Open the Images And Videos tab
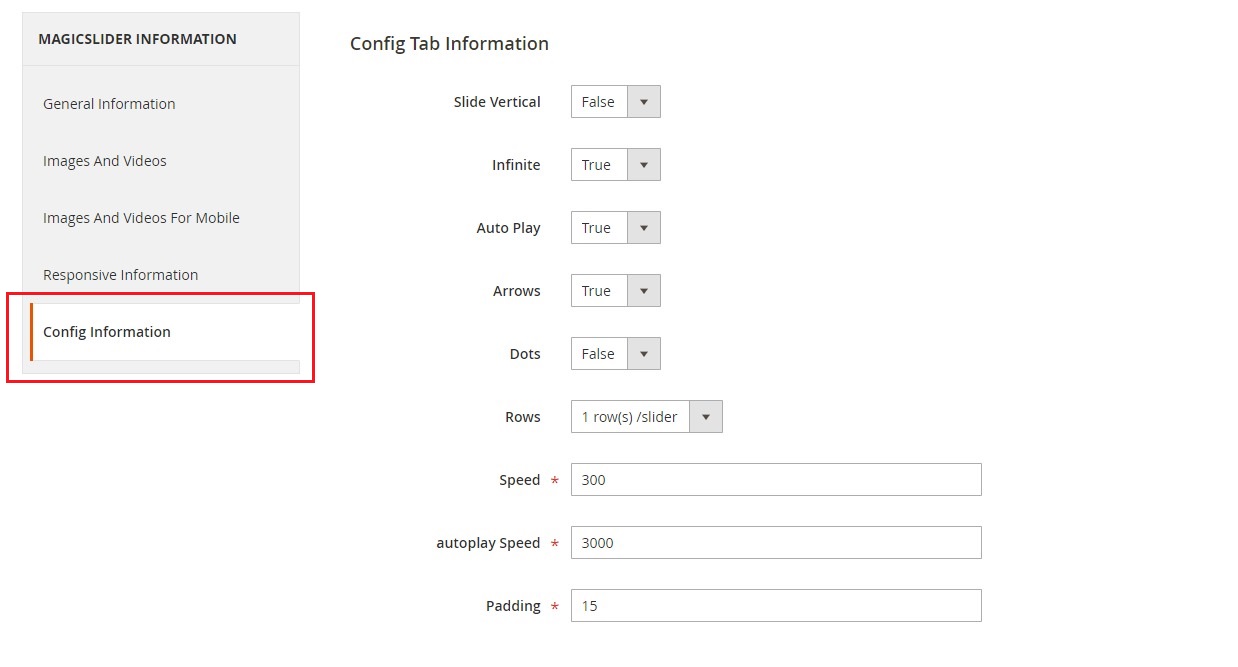 point(105,161)
